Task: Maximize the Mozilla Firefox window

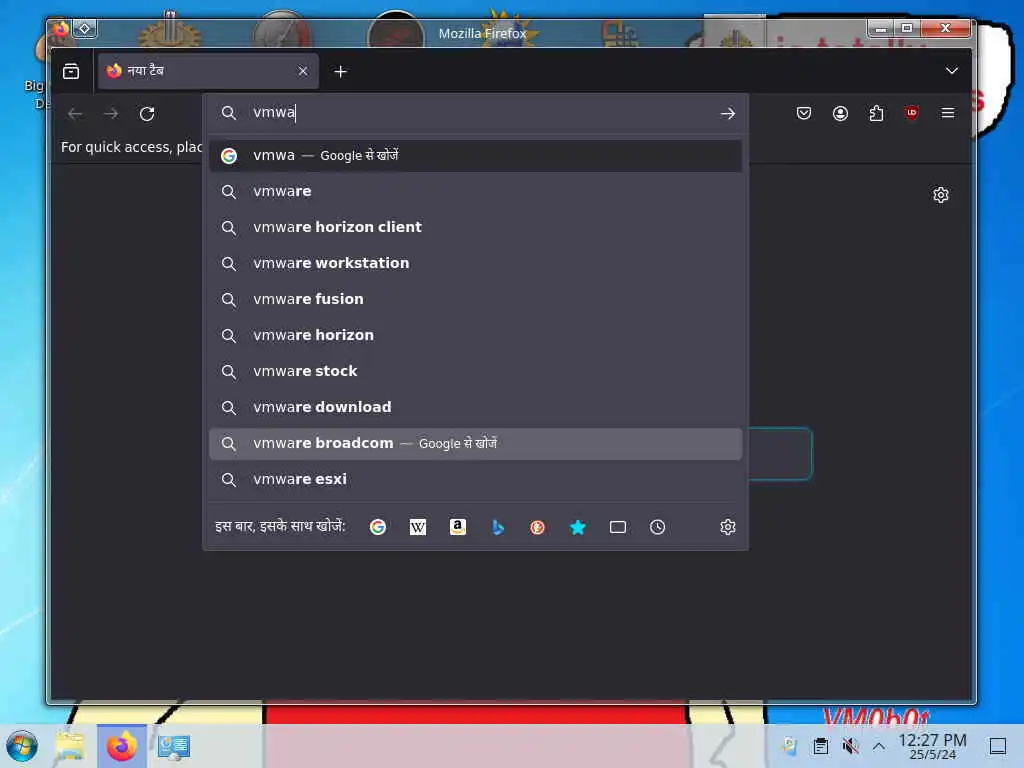Action: [907, 28]
